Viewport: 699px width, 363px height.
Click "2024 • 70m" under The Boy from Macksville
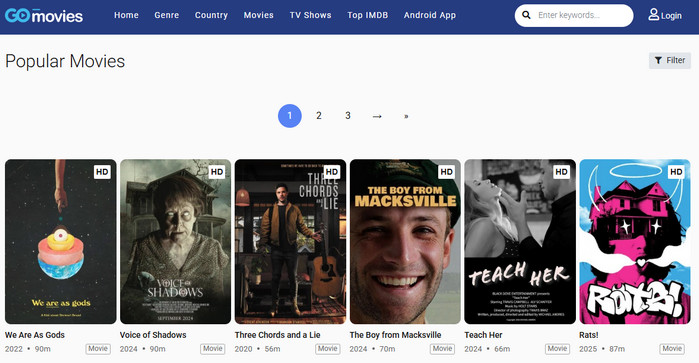click(x=372, y=349)
